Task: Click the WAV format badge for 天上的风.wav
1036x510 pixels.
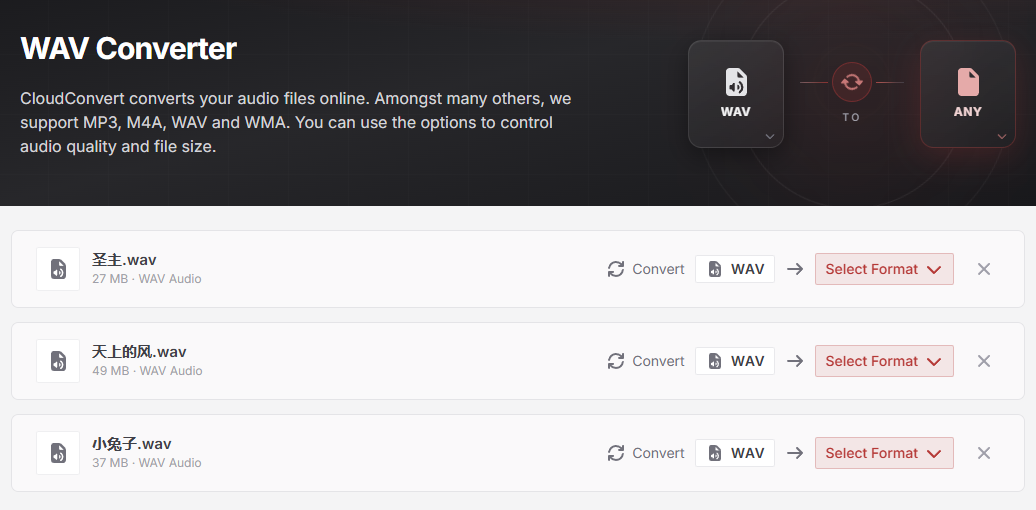Action: [735, 361]
